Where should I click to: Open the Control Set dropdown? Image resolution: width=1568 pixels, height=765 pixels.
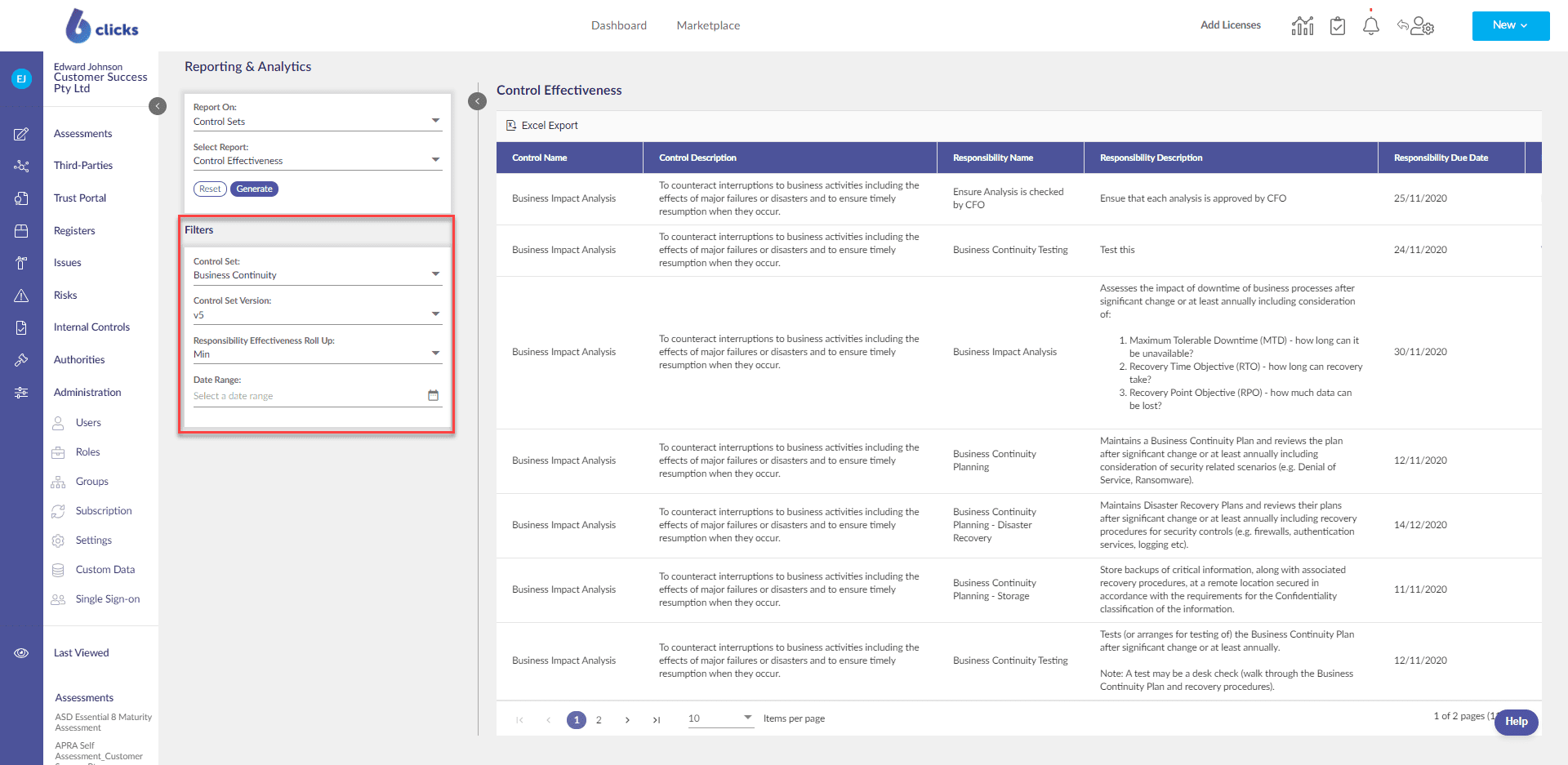[435, 274]
